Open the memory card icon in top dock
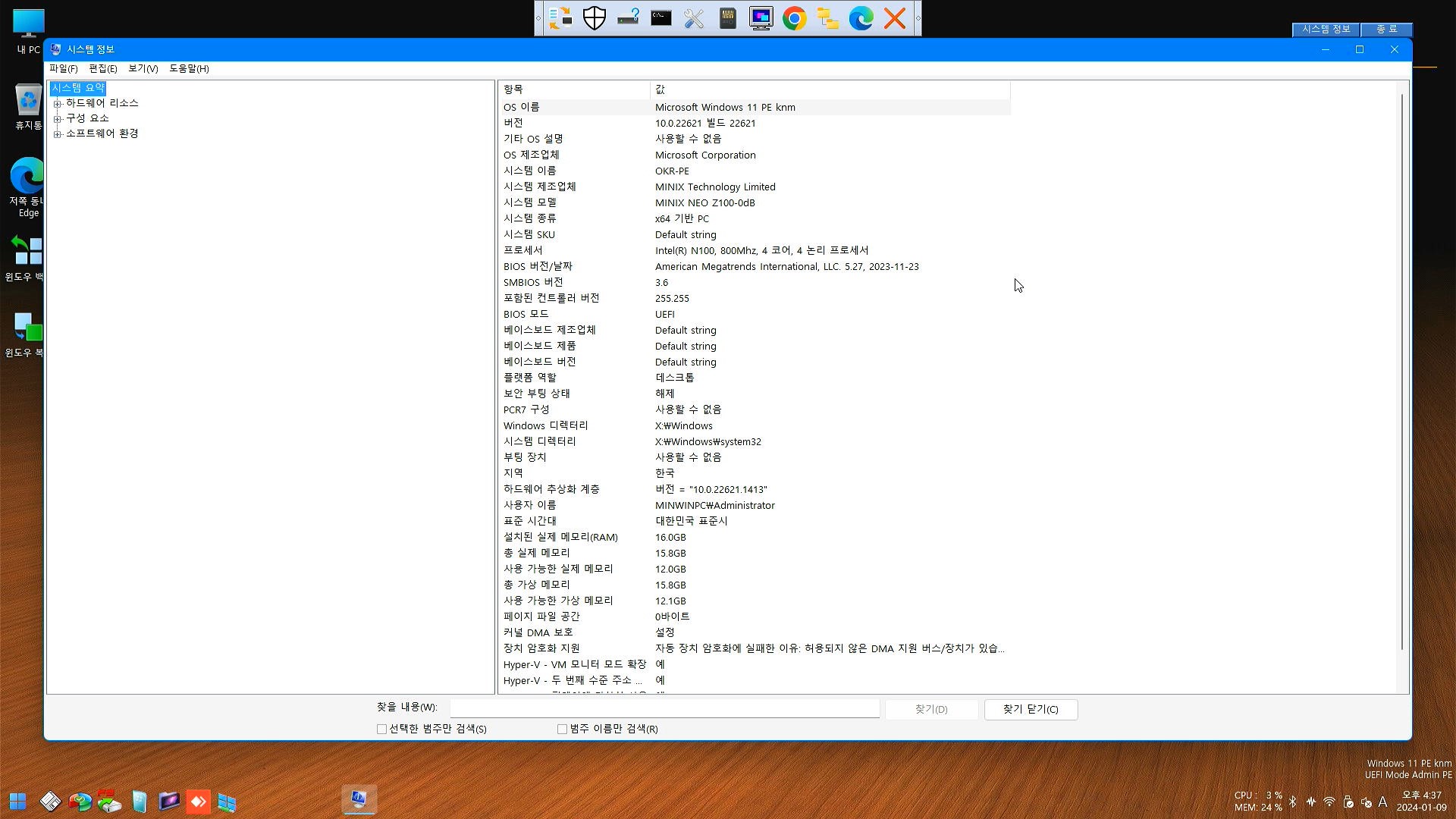The width and height of the screenshot is (1456, 819). click(728, 18)
